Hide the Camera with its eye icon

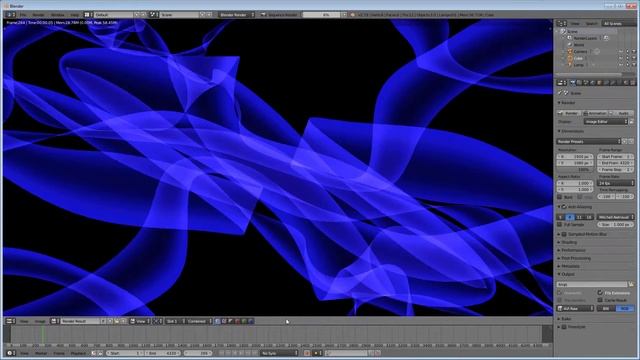621,51
